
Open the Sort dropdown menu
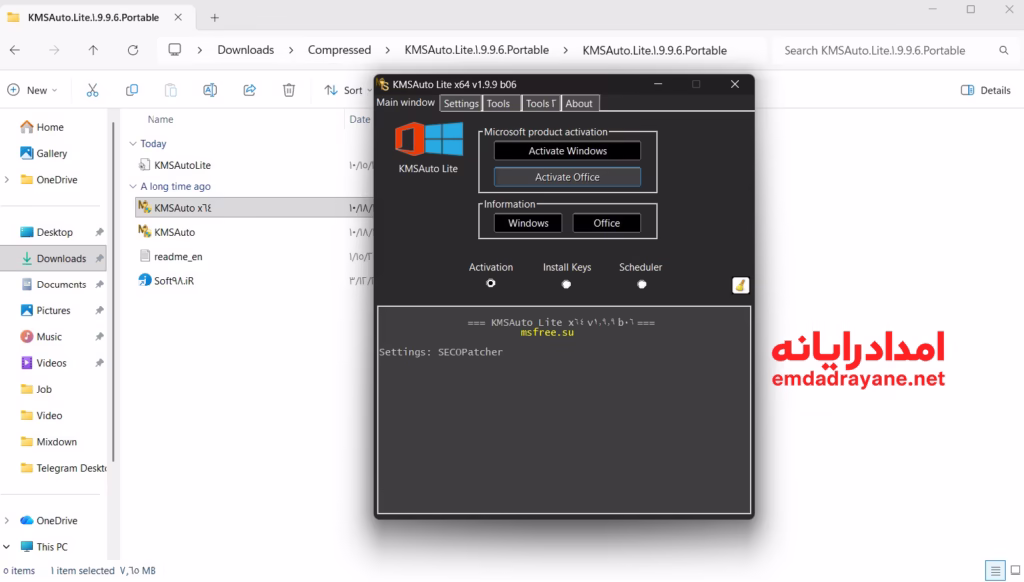(345, 90)
